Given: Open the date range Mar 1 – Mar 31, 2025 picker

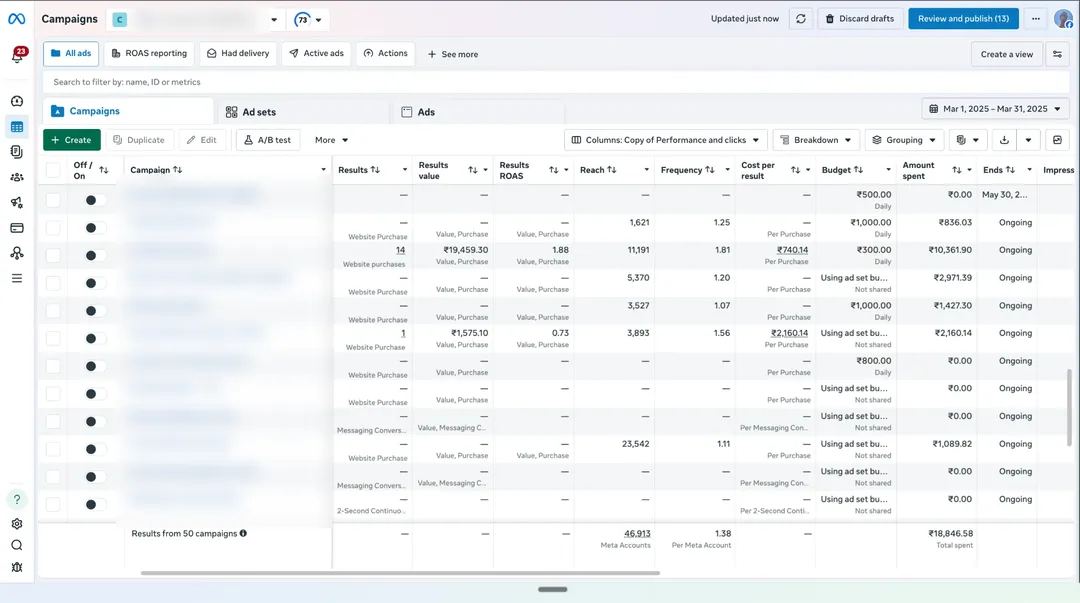Looking at the screenshot, I should [x=995, y=109].
